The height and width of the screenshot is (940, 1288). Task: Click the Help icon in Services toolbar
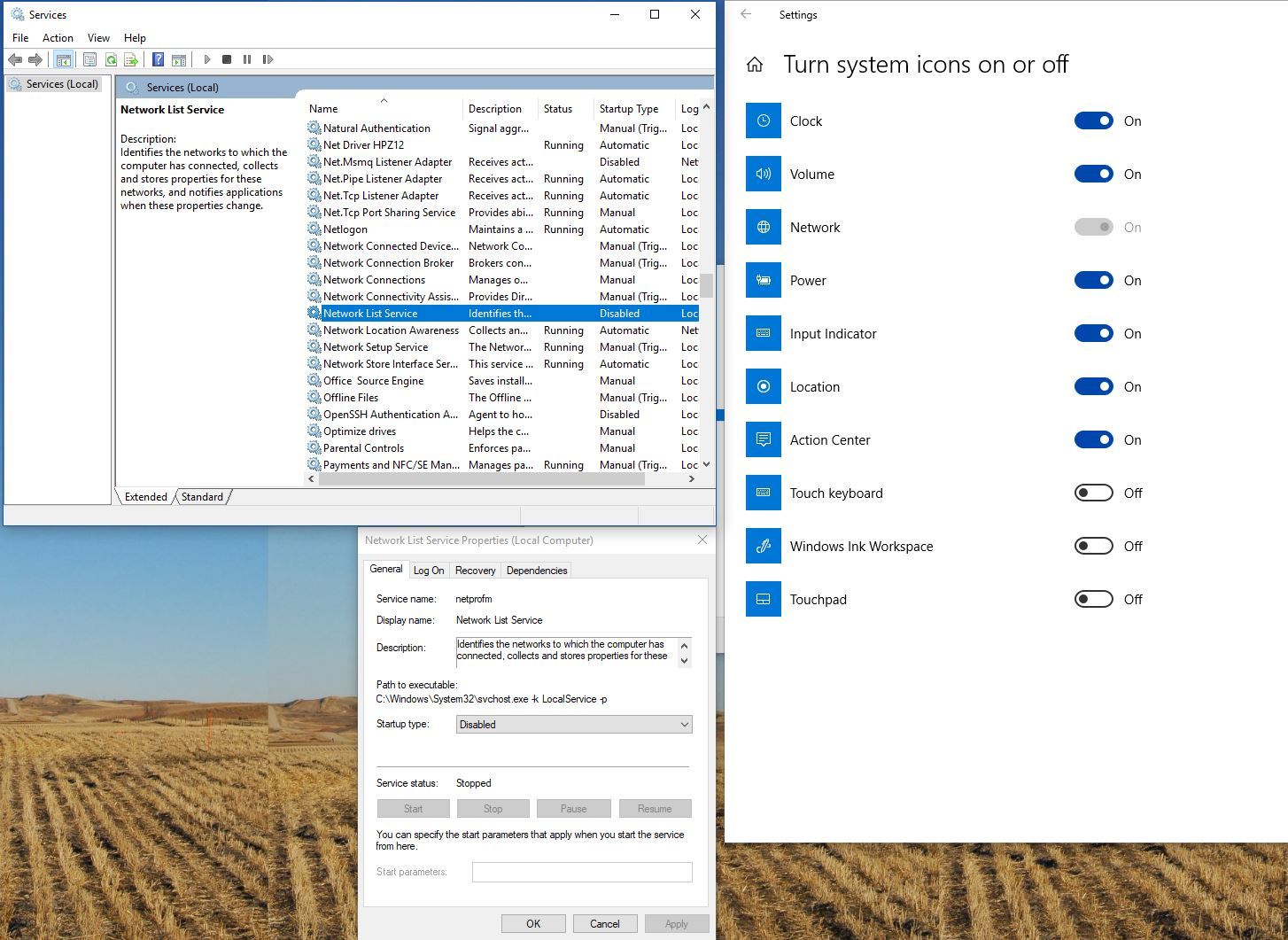(x=158, y=59)
